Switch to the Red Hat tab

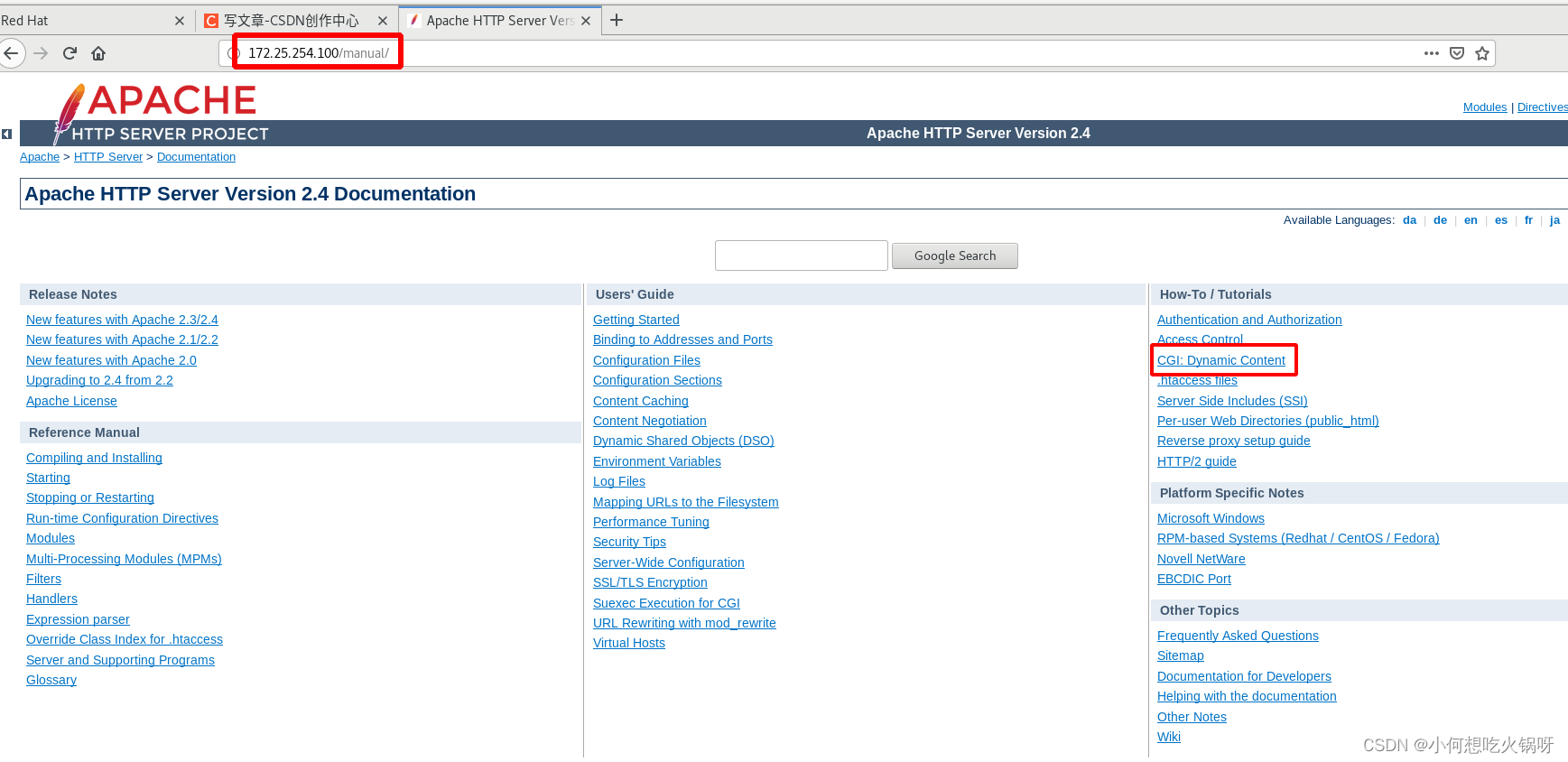pyautogui.click(x=92, y=21)
